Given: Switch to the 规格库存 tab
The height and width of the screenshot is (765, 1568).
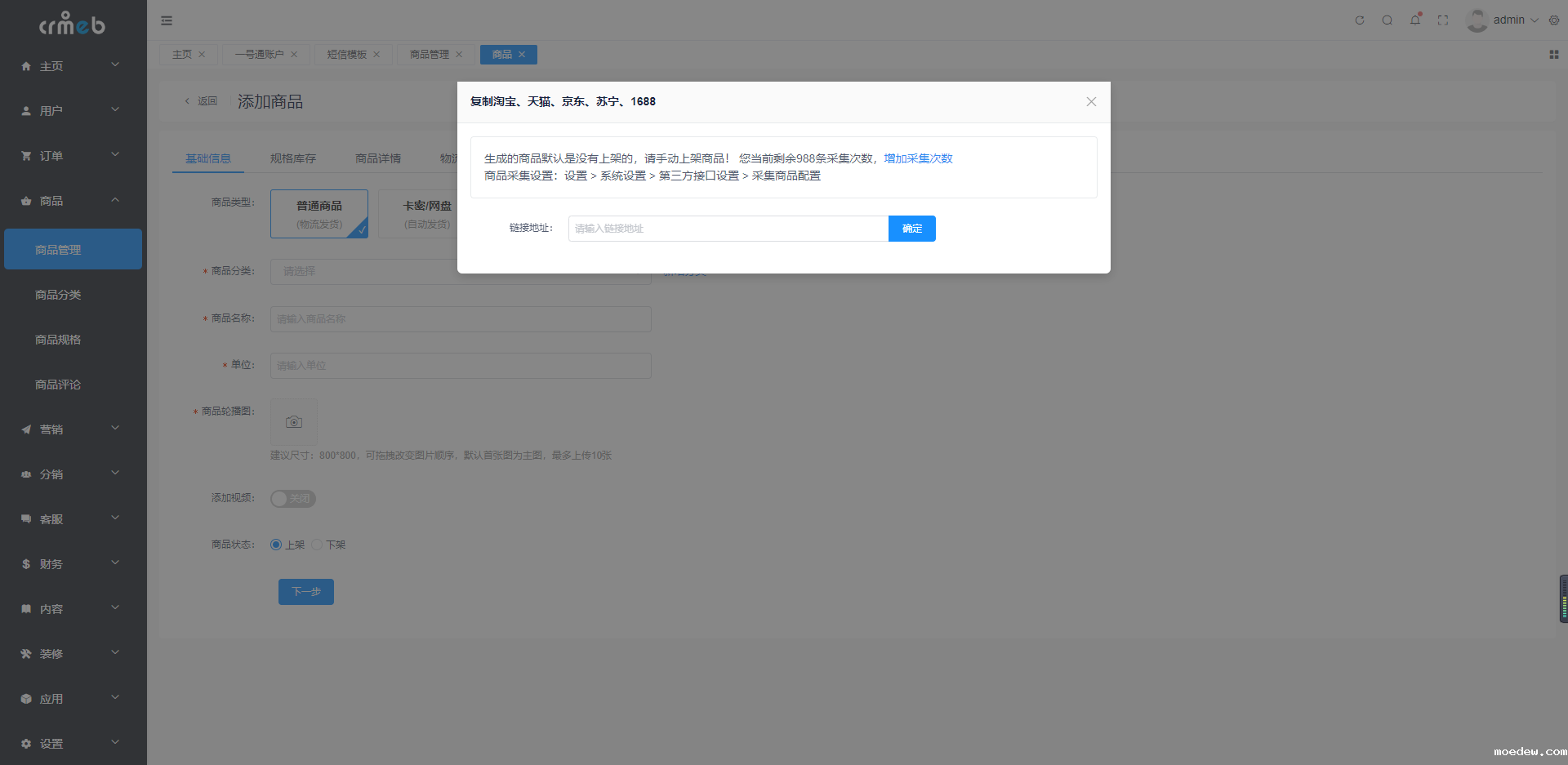Looking at the screenshot, I should coord(293,158).
